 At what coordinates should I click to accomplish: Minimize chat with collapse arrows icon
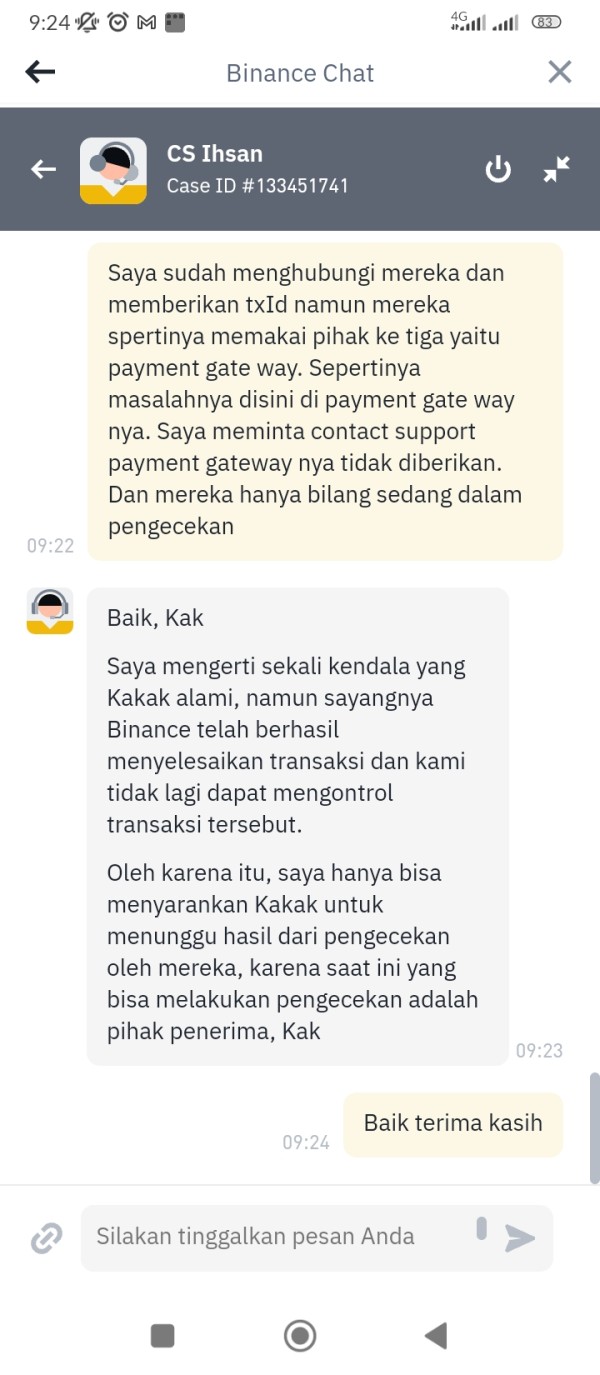(x=556, y=169)
